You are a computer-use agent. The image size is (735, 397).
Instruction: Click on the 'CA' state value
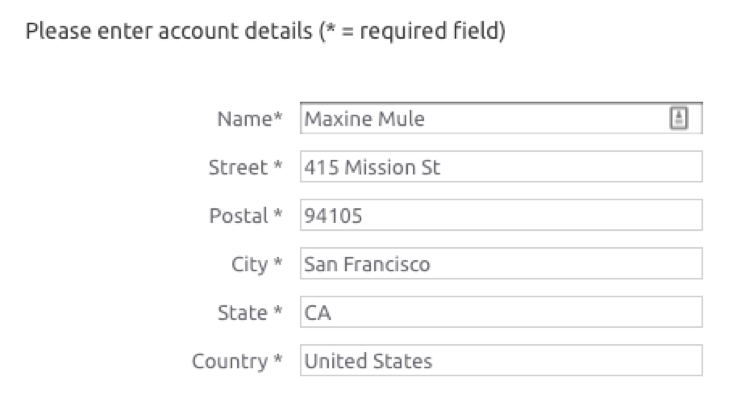[x=318, y=313]
